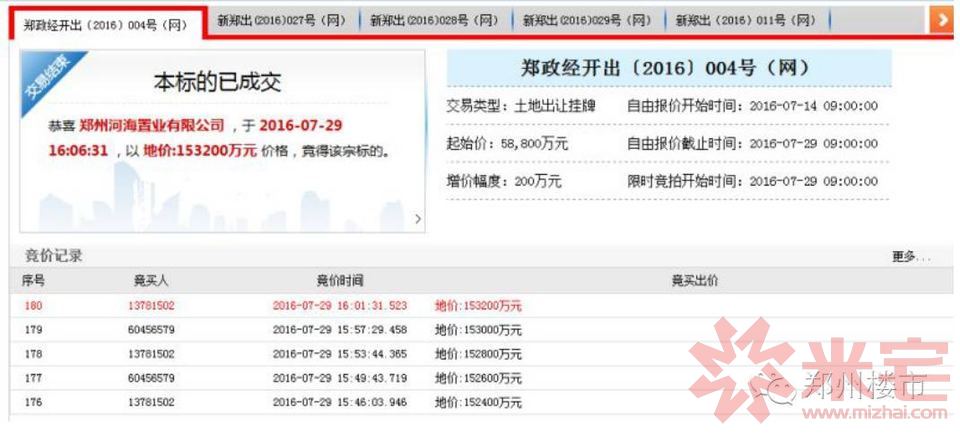The width and height of the screenshot is (960, 434).
Task: Select 竞价时间 column header
Action: (x=340, y=281)
